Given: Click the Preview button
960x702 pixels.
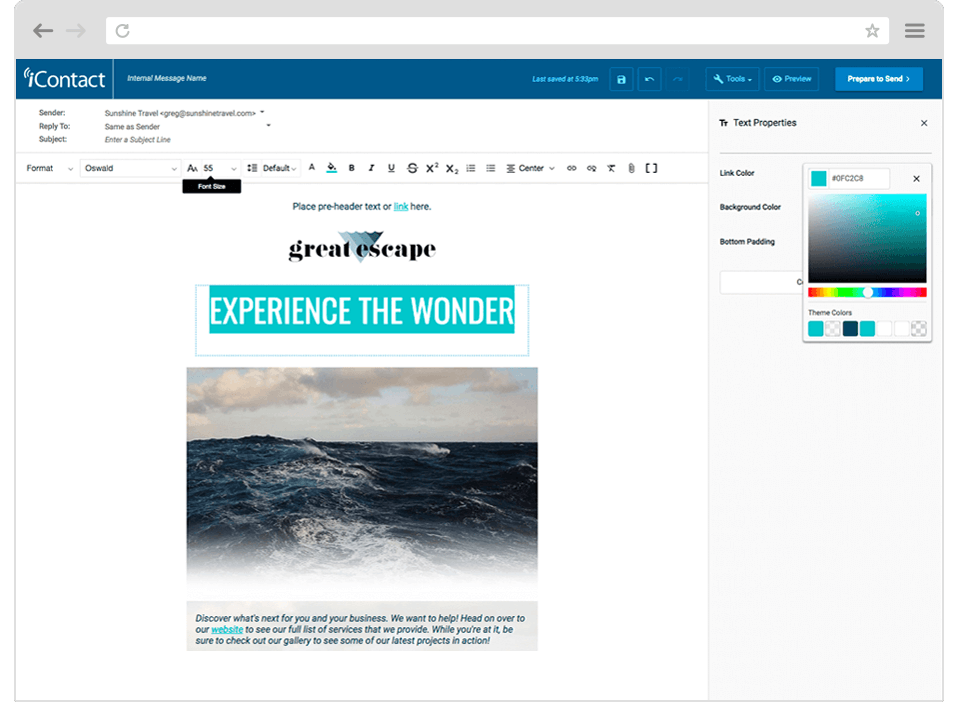Looking at the screenshot, I should (x=791, y=79).
